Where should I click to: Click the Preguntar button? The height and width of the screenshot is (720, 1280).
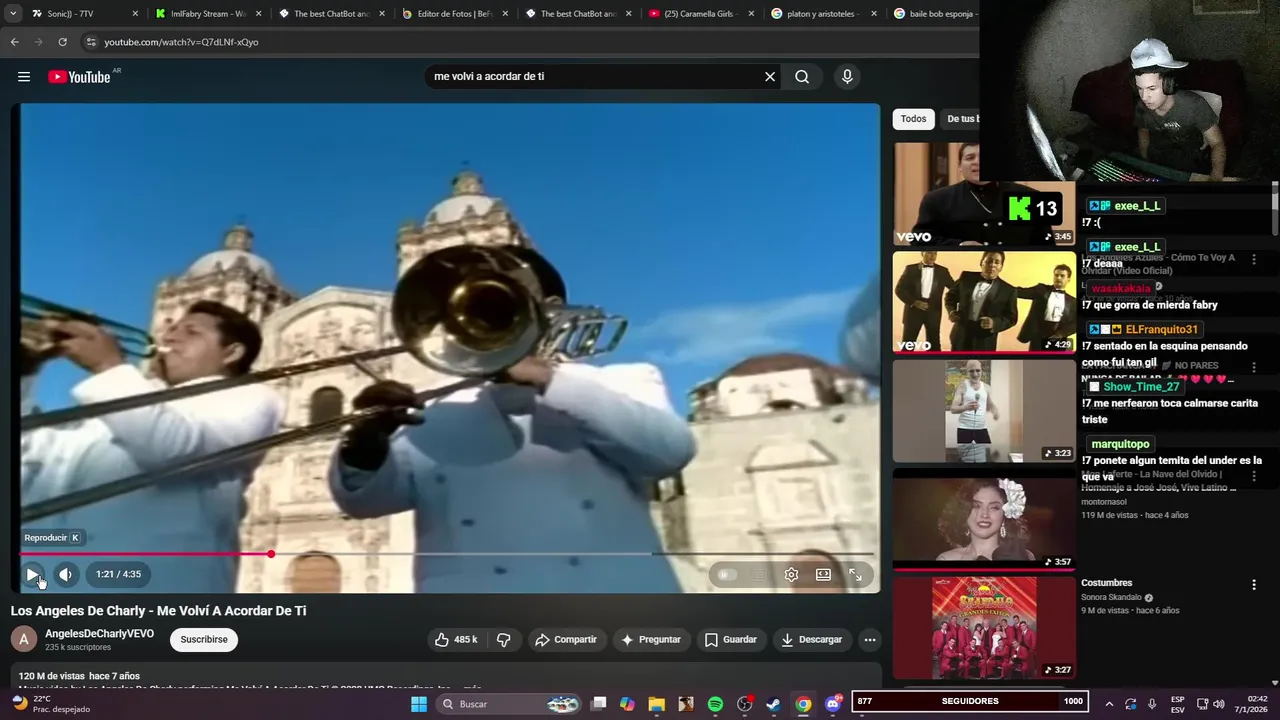650,640
